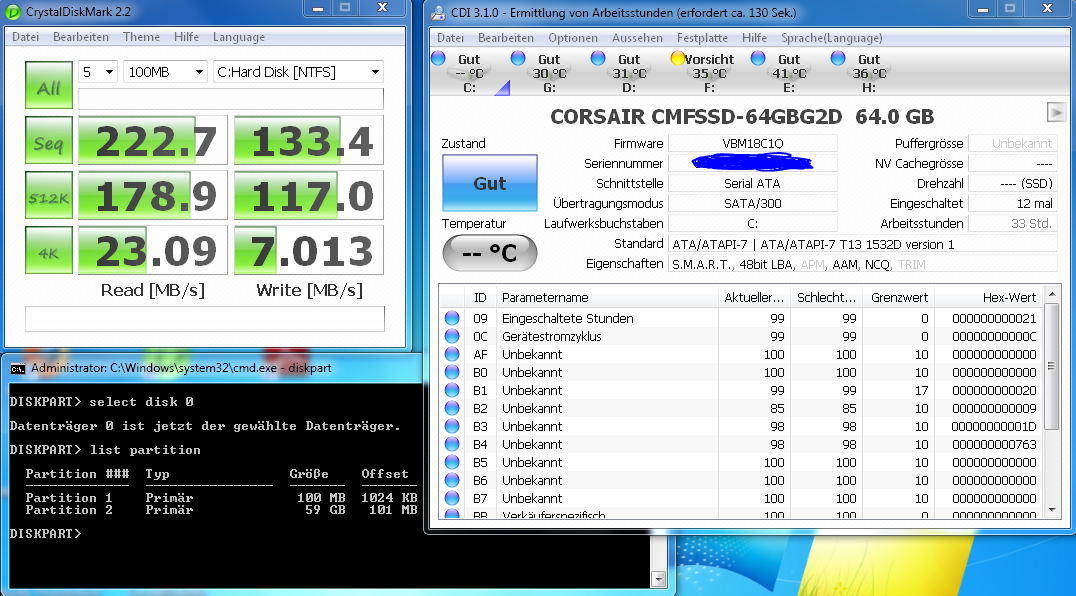Click status circle for Gerätestromzyklus row
The height and width of the screenshot is (596, 1076).
(452, 336)
